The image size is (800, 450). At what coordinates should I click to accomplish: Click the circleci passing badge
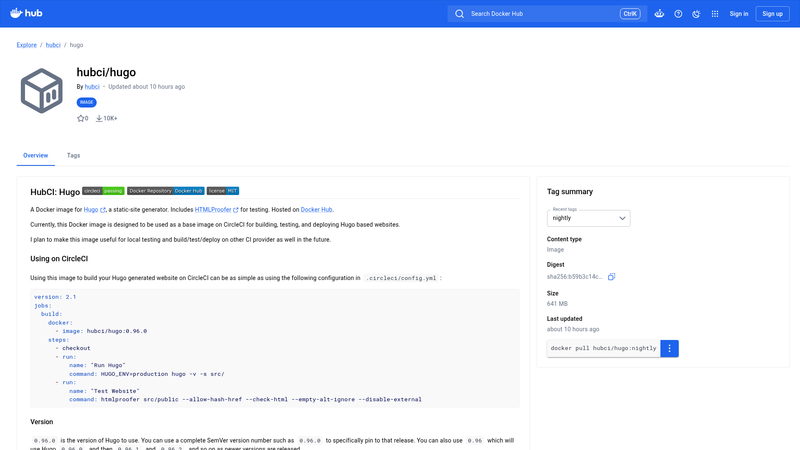point(103,191)
